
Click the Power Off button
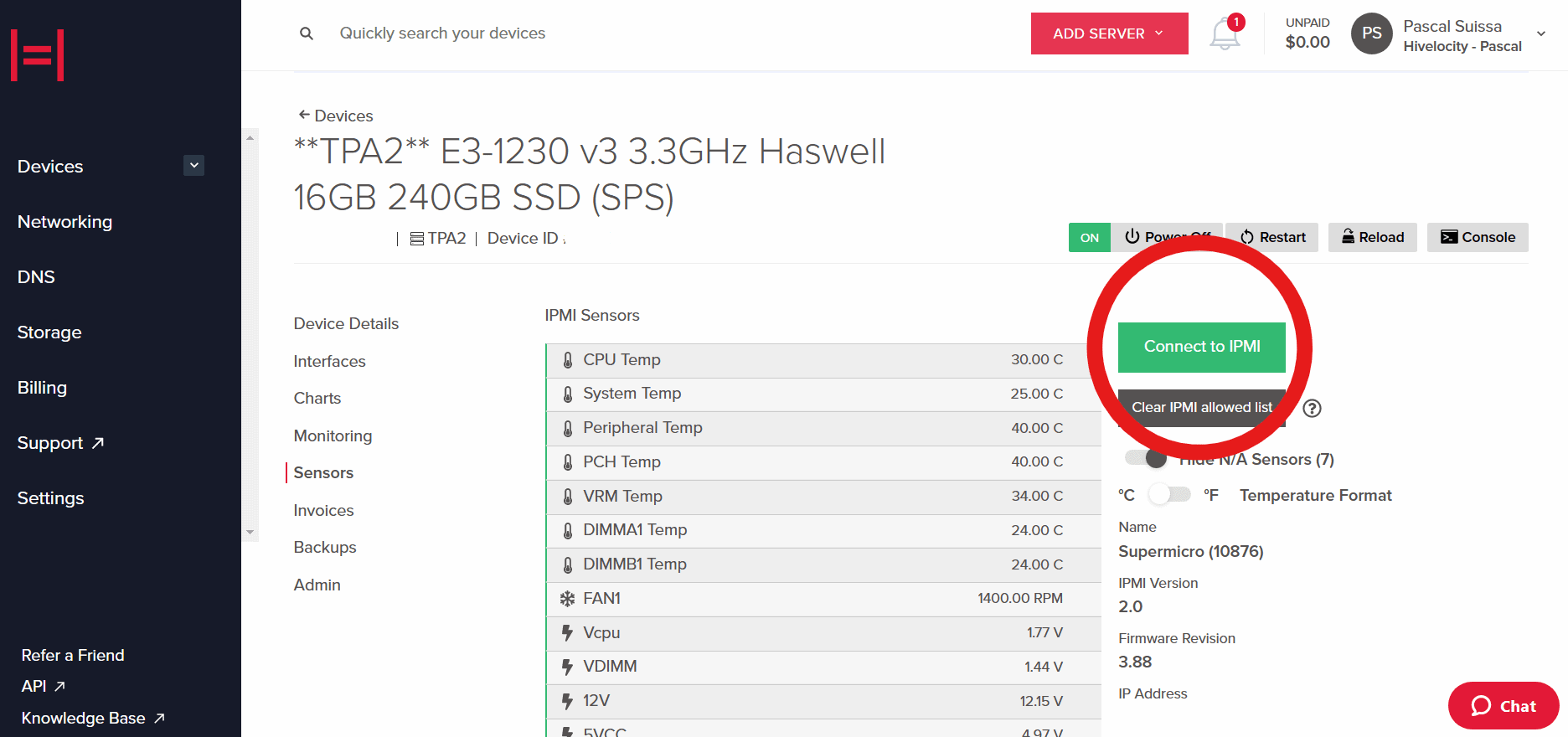tap(1167, 238)
